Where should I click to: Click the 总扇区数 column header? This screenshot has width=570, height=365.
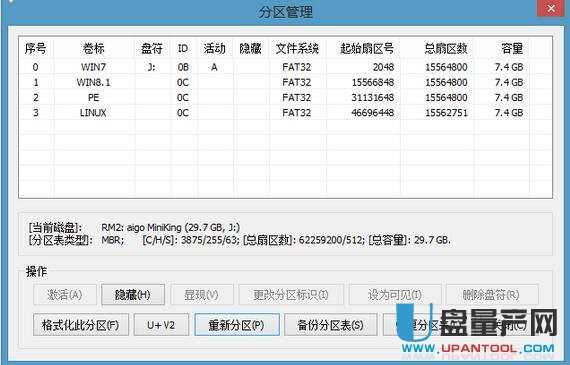click(x=446, y=48)
